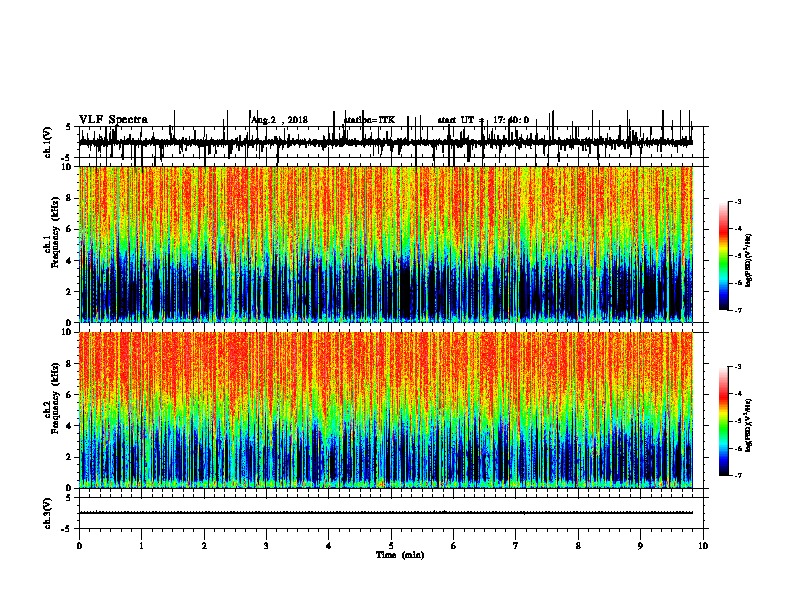Screen dimensions: 792x612
Task: Click time axis tick label "6"
Action: [x=454, y=546]
